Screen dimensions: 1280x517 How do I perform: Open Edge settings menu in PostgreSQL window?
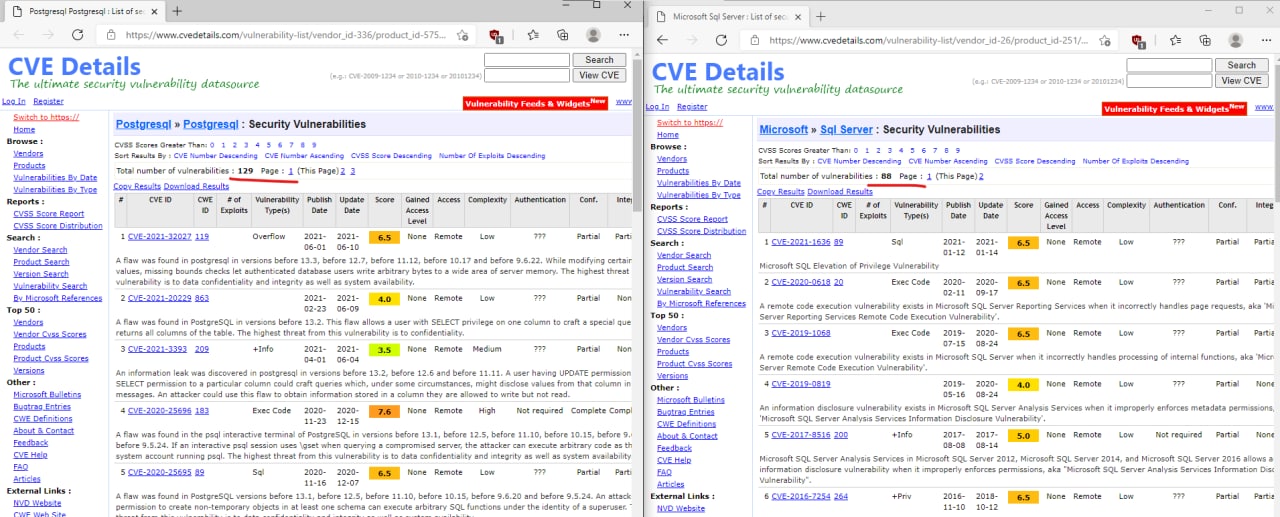tap(625, 35)
